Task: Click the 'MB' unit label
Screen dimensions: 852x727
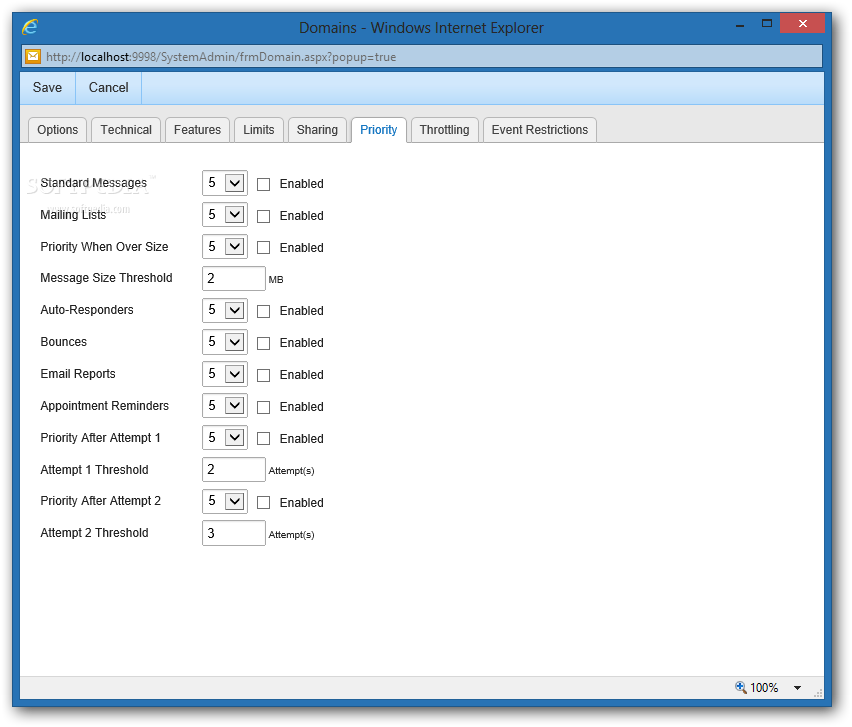Action: coord(276,280)
